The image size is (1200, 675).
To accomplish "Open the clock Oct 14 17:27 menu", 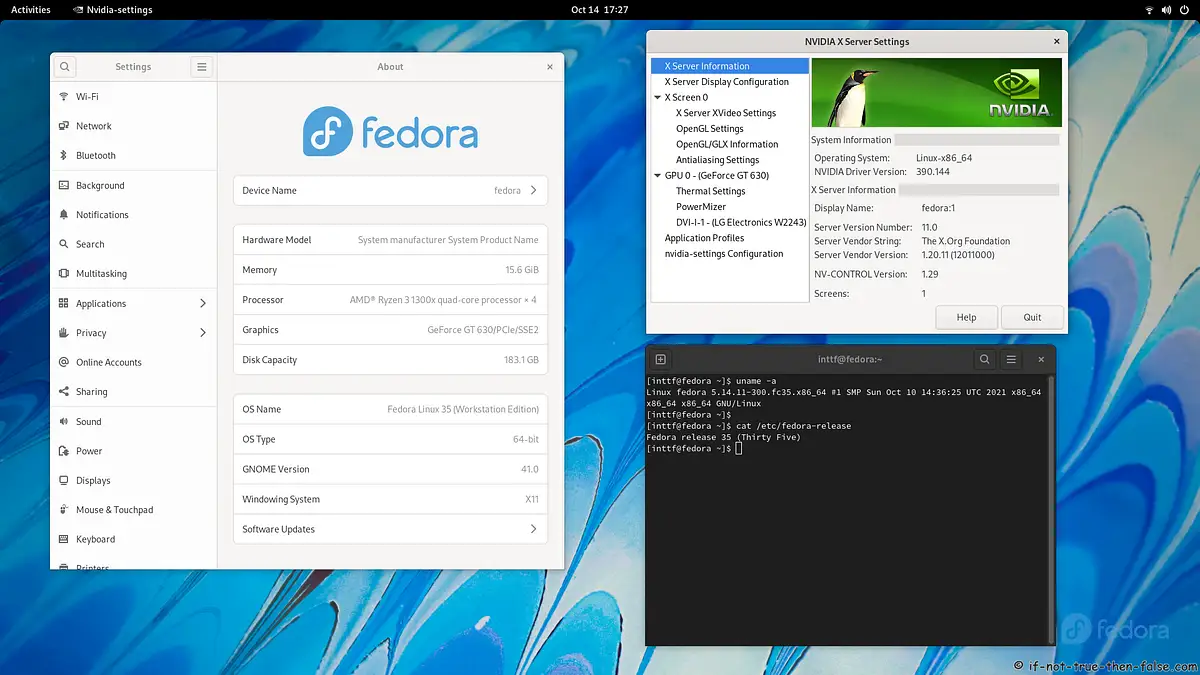I will coord(600,9).
